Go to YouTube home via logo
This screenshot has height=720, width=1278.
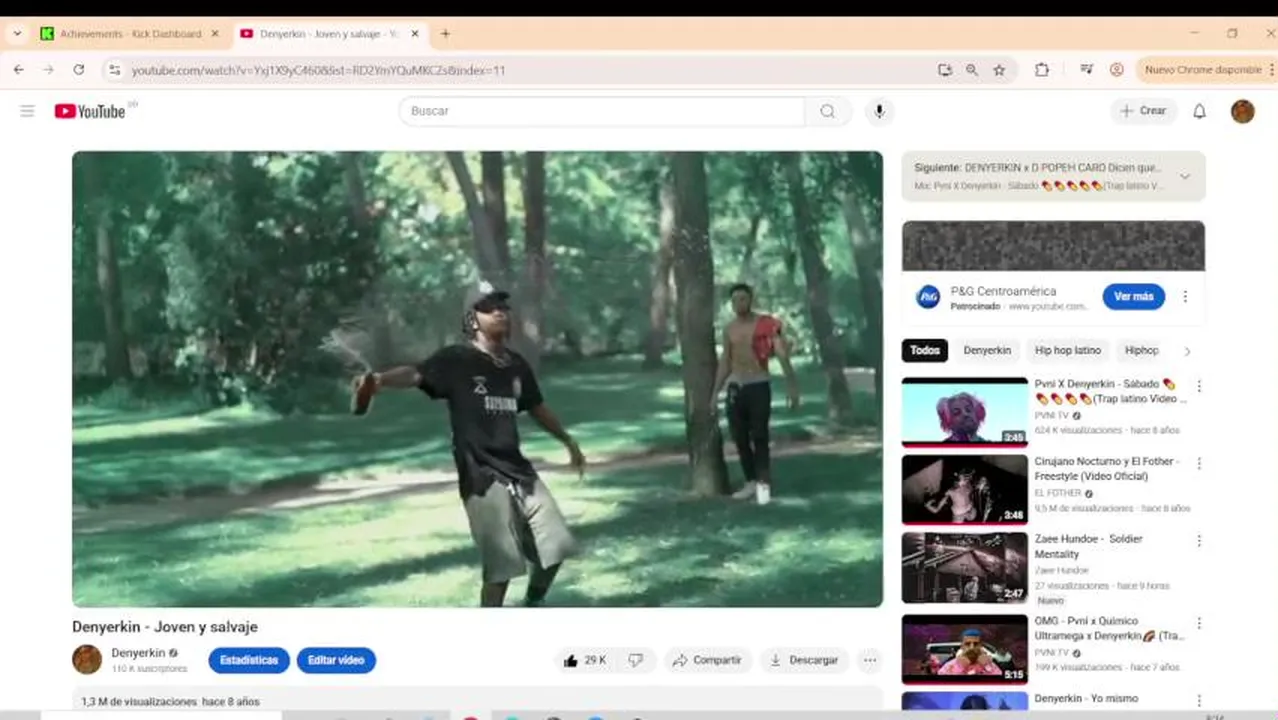tap(90, 111)
